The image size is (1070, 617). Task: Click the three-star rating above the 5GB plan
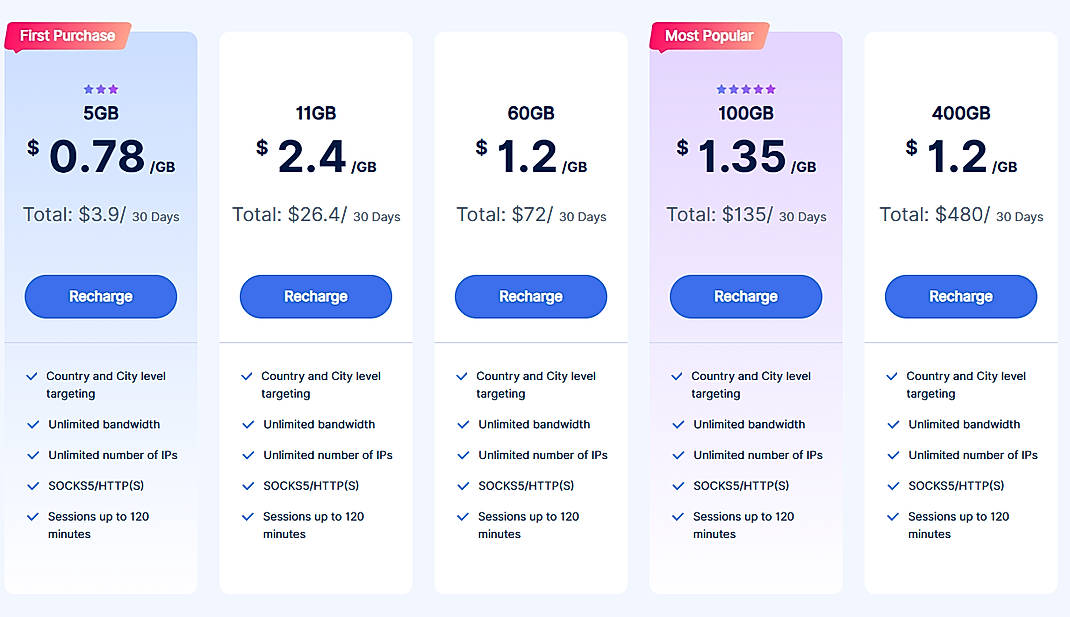[x=100, y=88]
